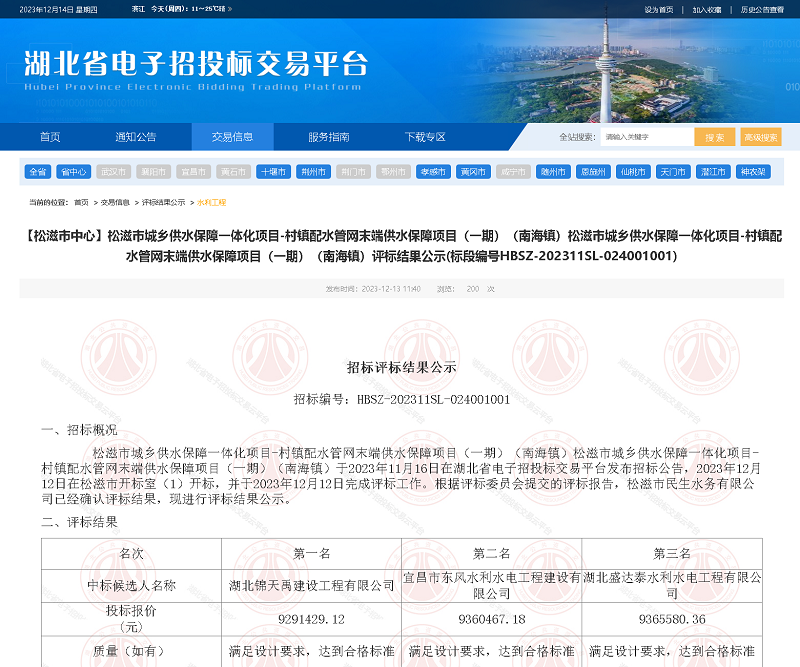Open 历史公告查询 historical announcements

(x=762, y=9)
